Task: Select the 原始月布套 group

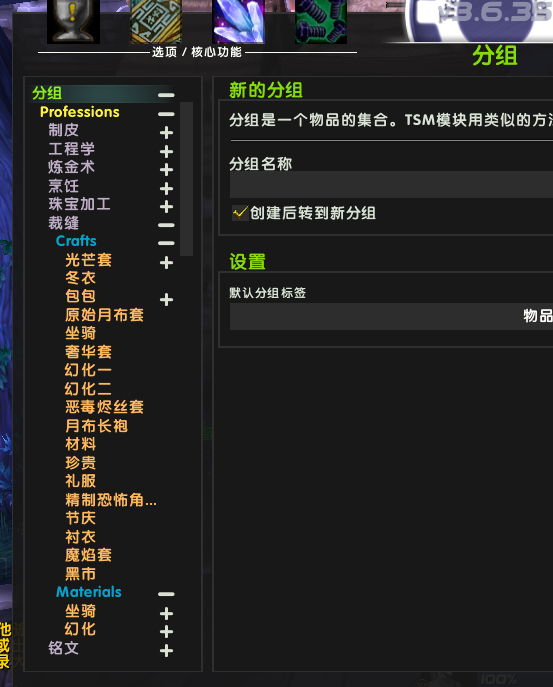Action: 104,315
